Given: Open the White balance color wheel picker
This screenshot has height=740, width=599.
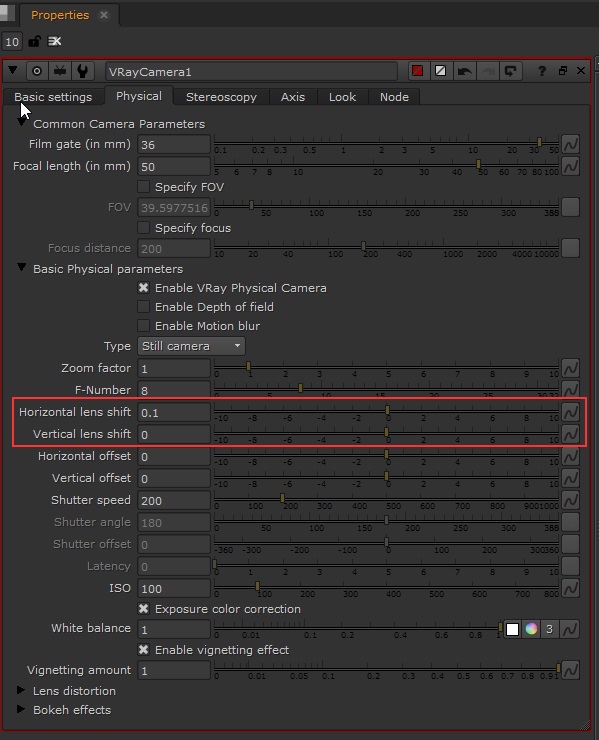Looking at the screenshot, I should point(531,629).
